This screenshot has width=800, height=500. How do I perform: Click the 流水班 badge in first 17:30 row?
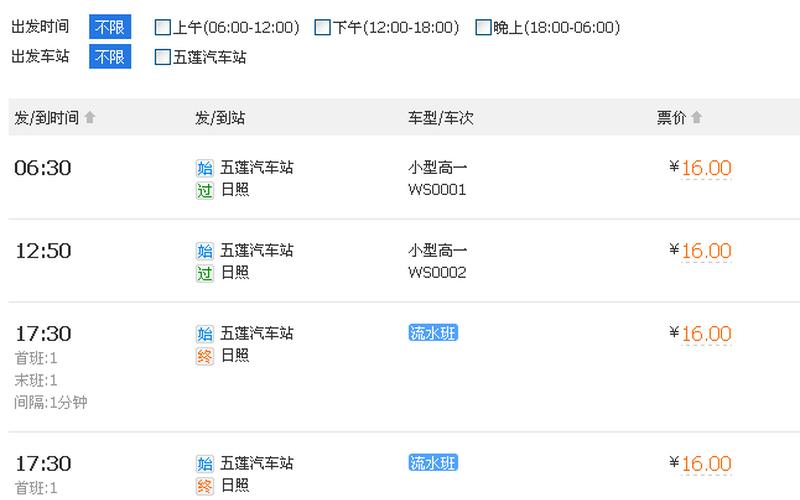pos(433,333)
